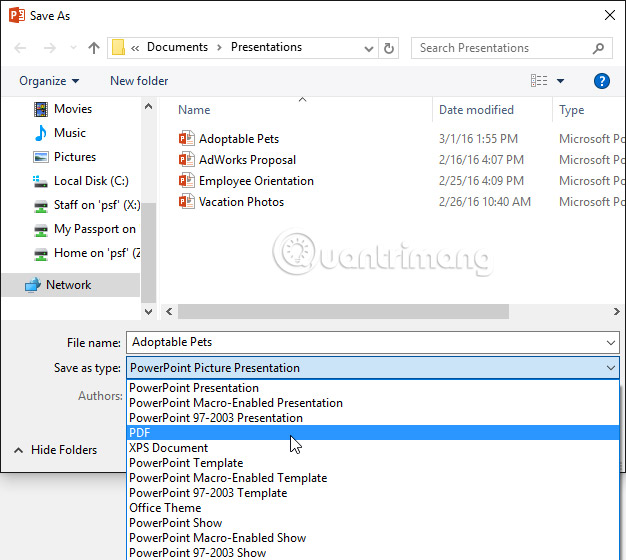Screen dimensions: 626x560
Task: Open My Passport network drive
Action: coord(95,229)
